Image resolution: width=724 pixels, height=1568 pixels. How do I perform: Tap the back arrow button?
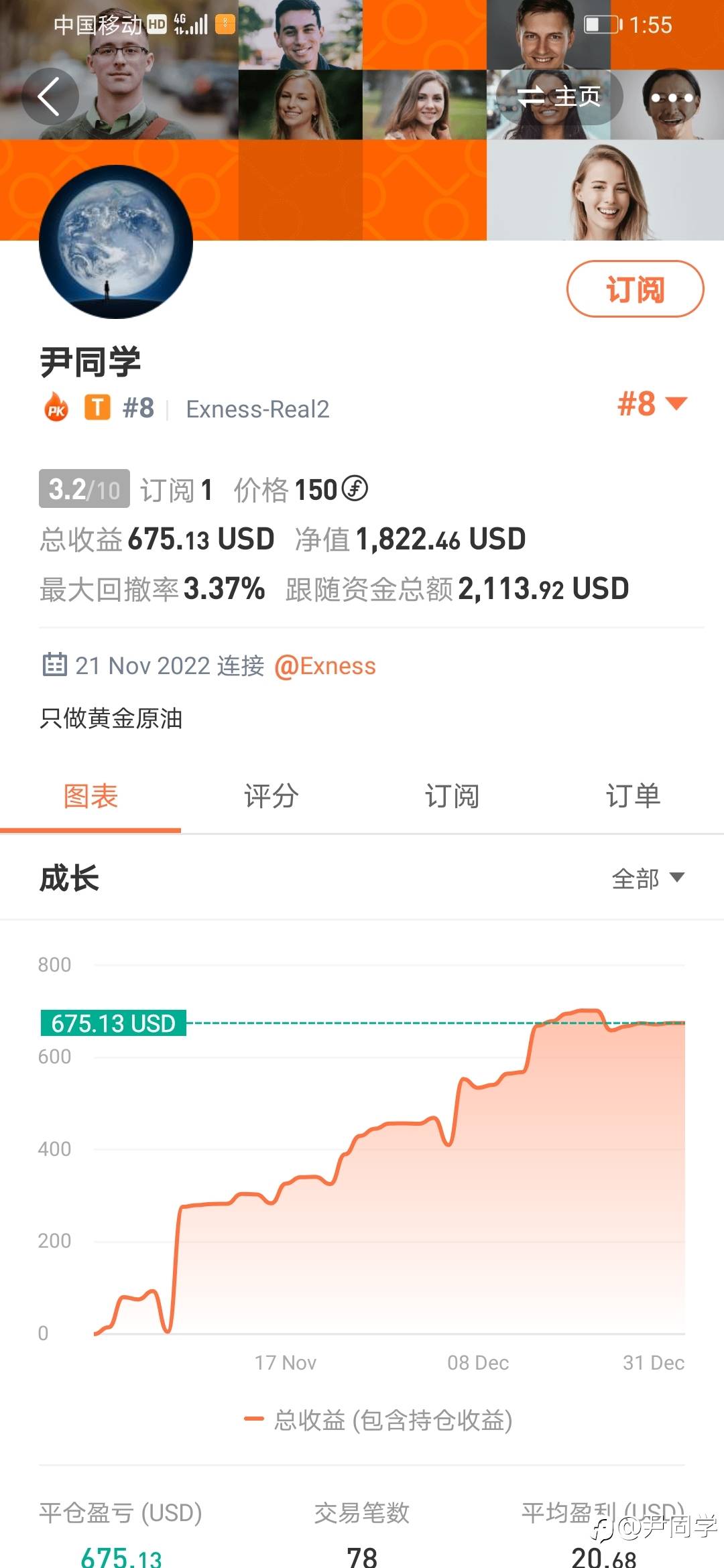(50, 96)
